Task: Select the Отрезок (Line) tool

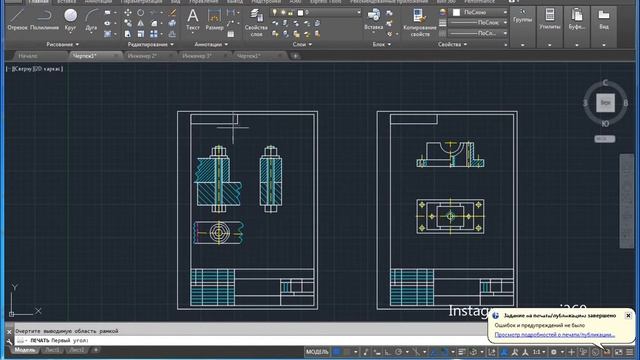Action: click(x=17, y=20)
